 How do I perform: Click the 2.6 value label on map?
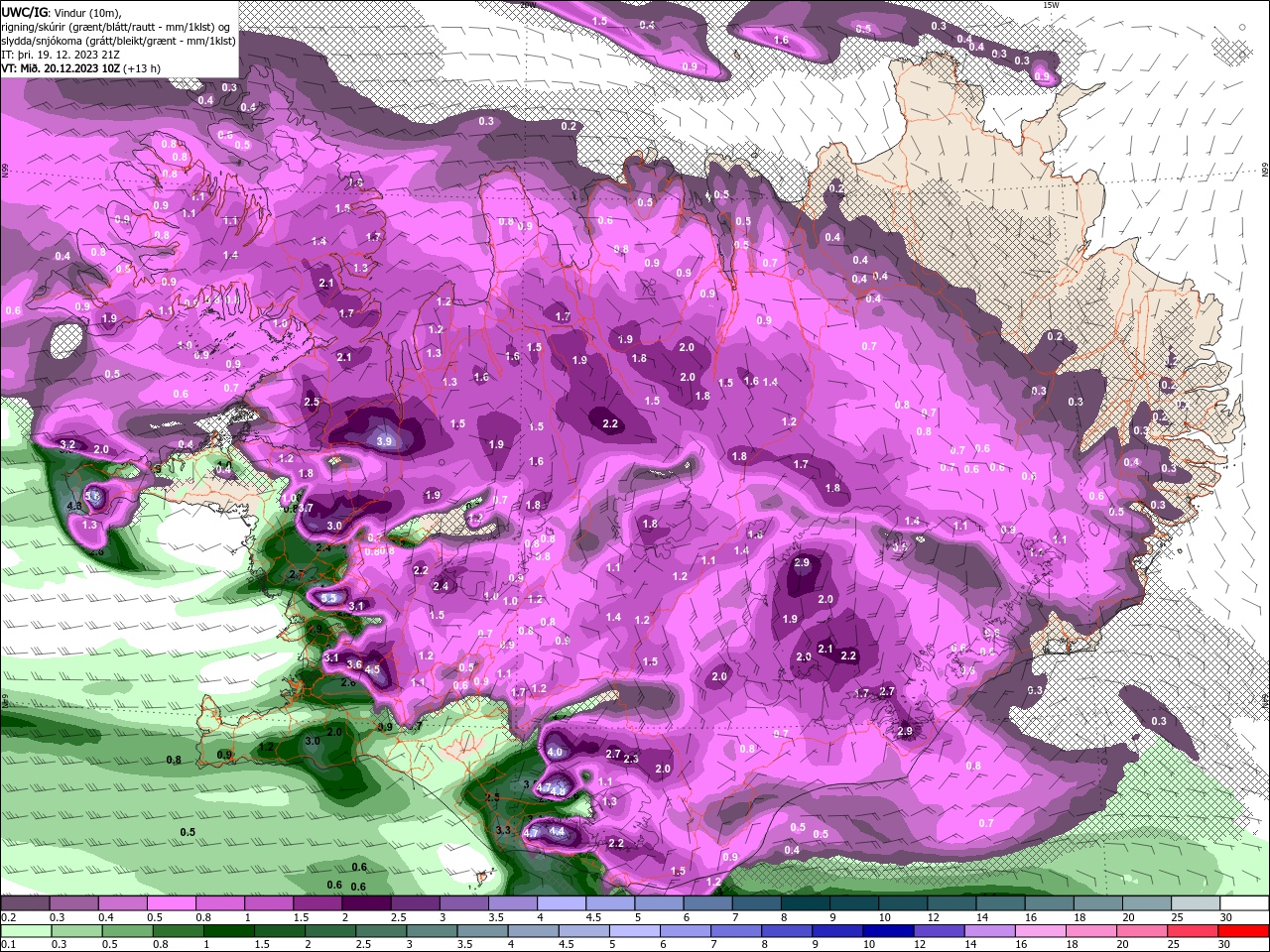348,682
